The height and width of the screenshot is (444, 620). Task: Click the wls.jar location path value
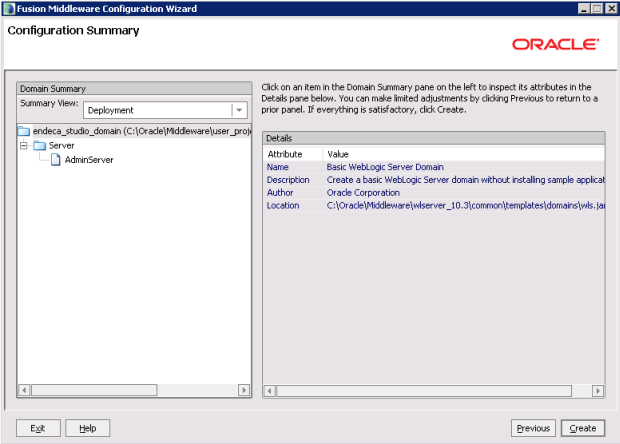[x=465, y=206]
